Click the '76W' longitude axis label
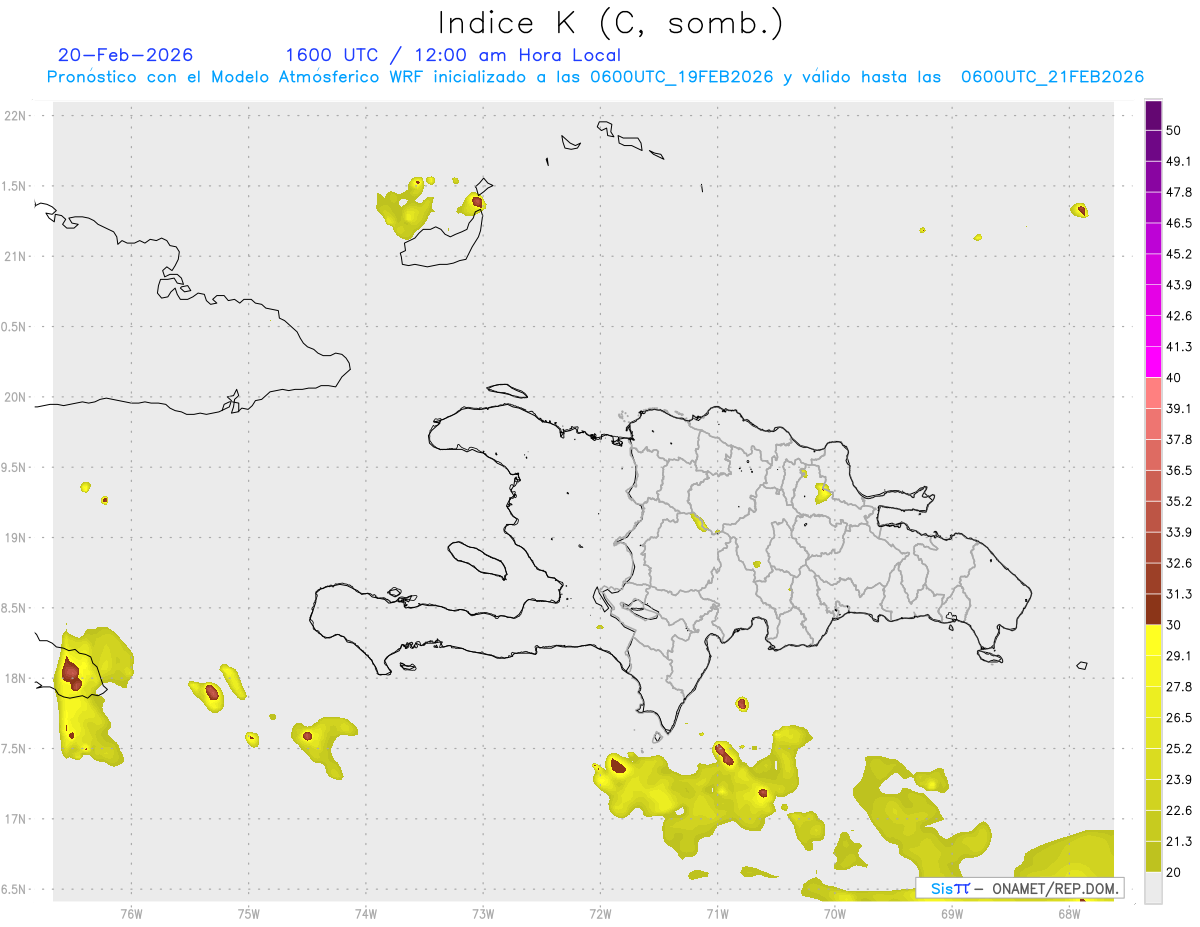The image size is (1200, 927). 131,914
